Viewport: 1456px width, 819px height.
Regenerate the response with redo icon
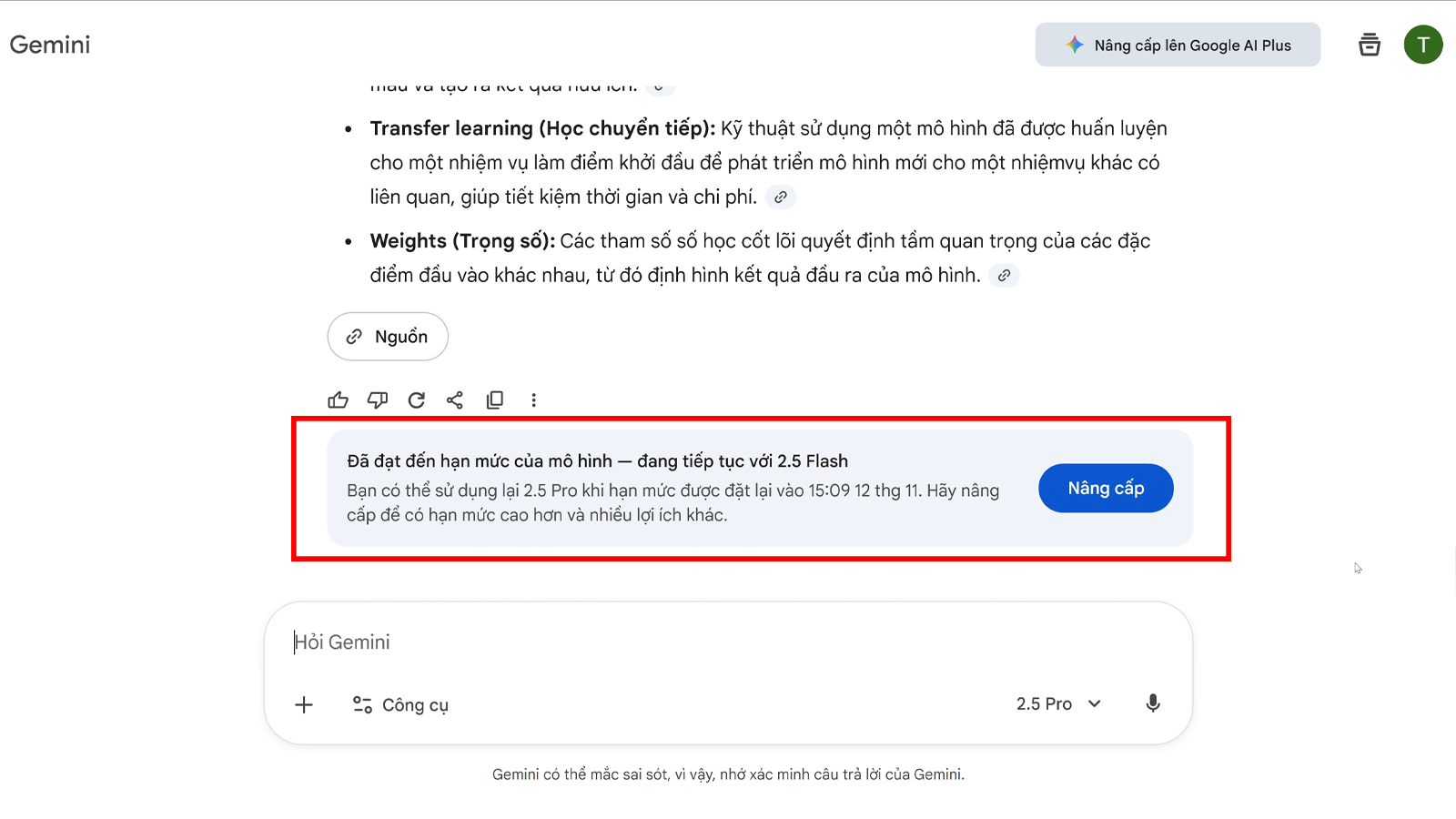click(417, 400)
